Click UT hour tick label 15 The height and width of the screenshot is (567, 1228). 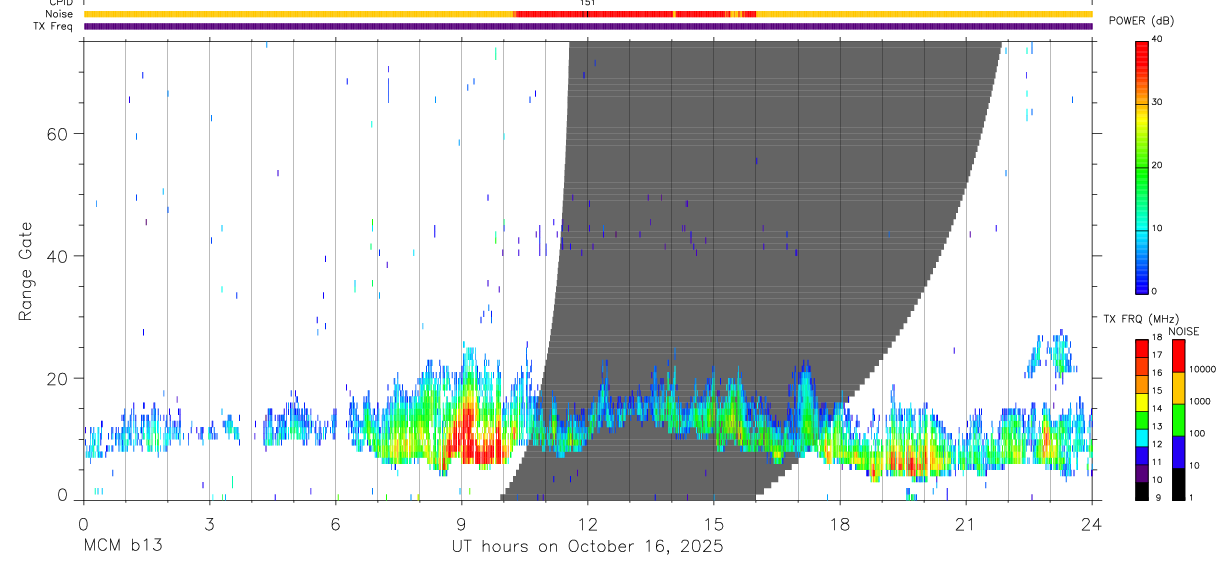pyautogui.click(x=714, y=523)
